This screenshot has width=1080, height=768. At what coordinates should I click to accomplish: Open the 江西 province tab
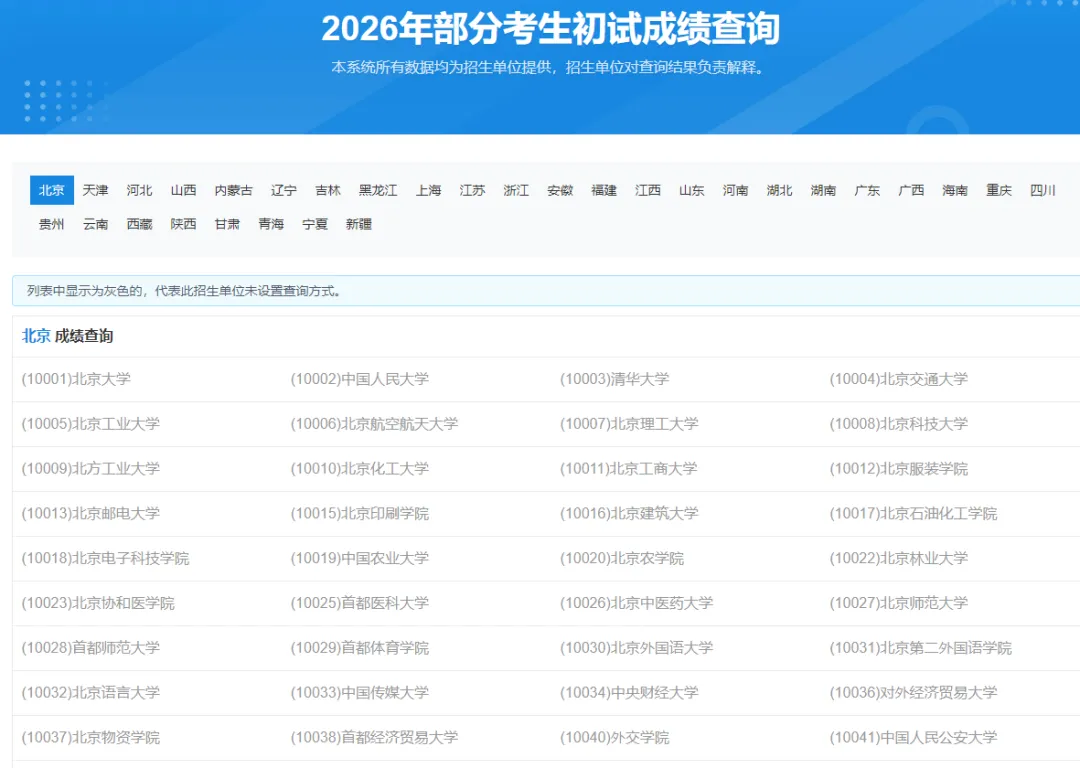(647, 190)
